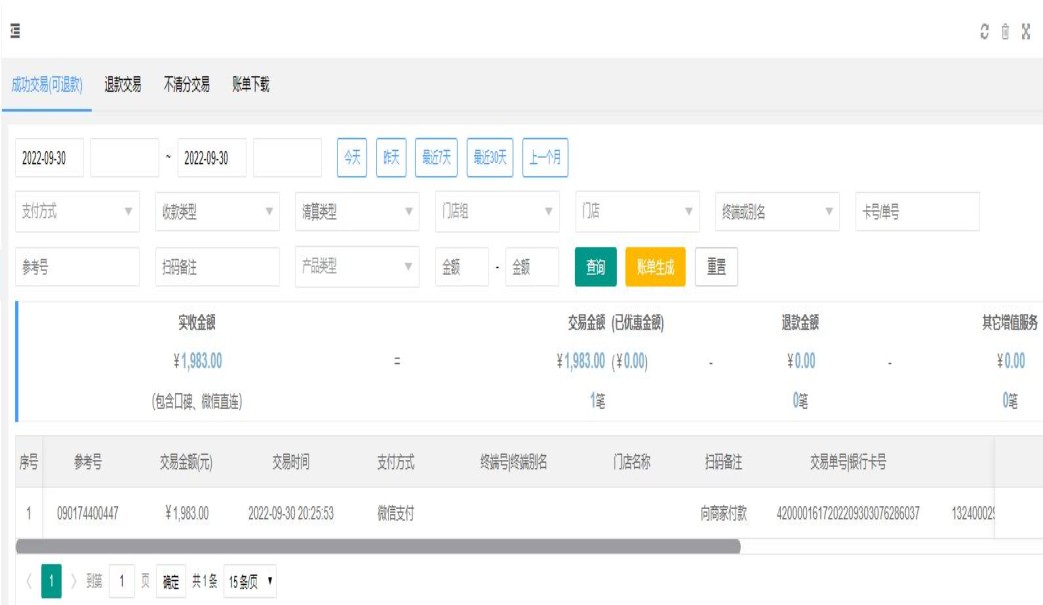Go to the previous page arrow in pagination
1043x605 pixels.
coord(28,581)
